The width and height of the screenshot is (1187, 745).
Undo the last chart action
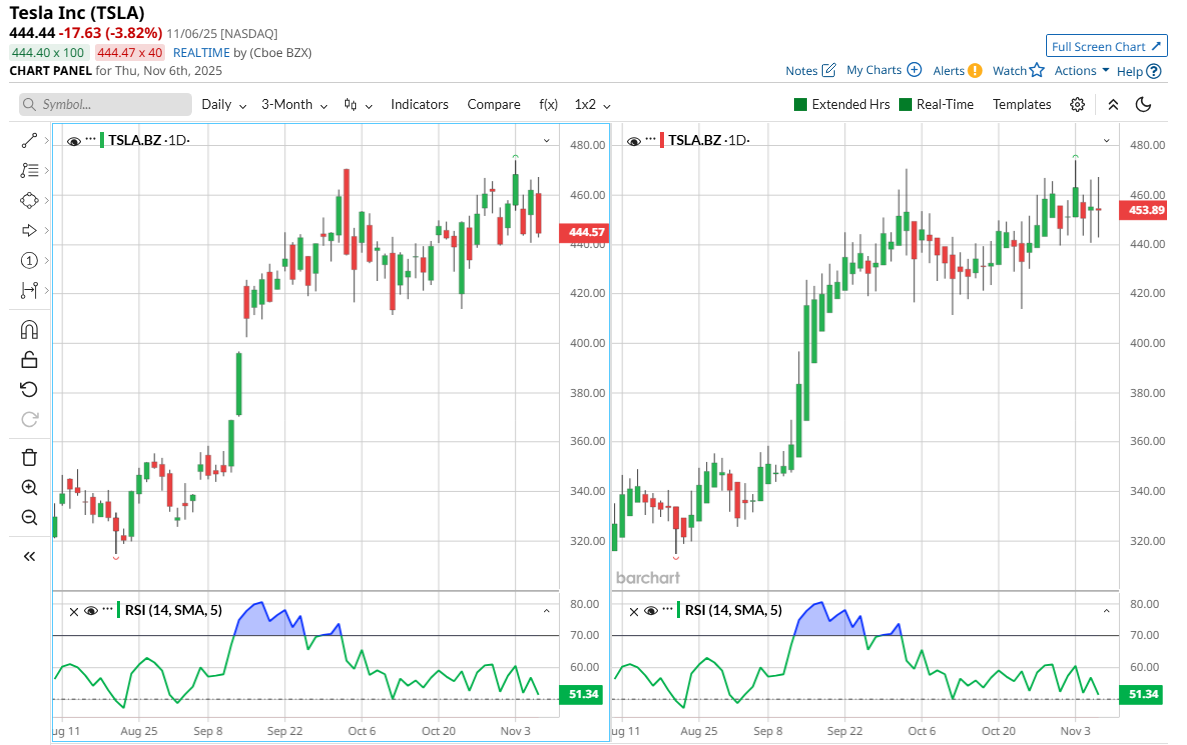pyautogui.click(x=30, y=389)
